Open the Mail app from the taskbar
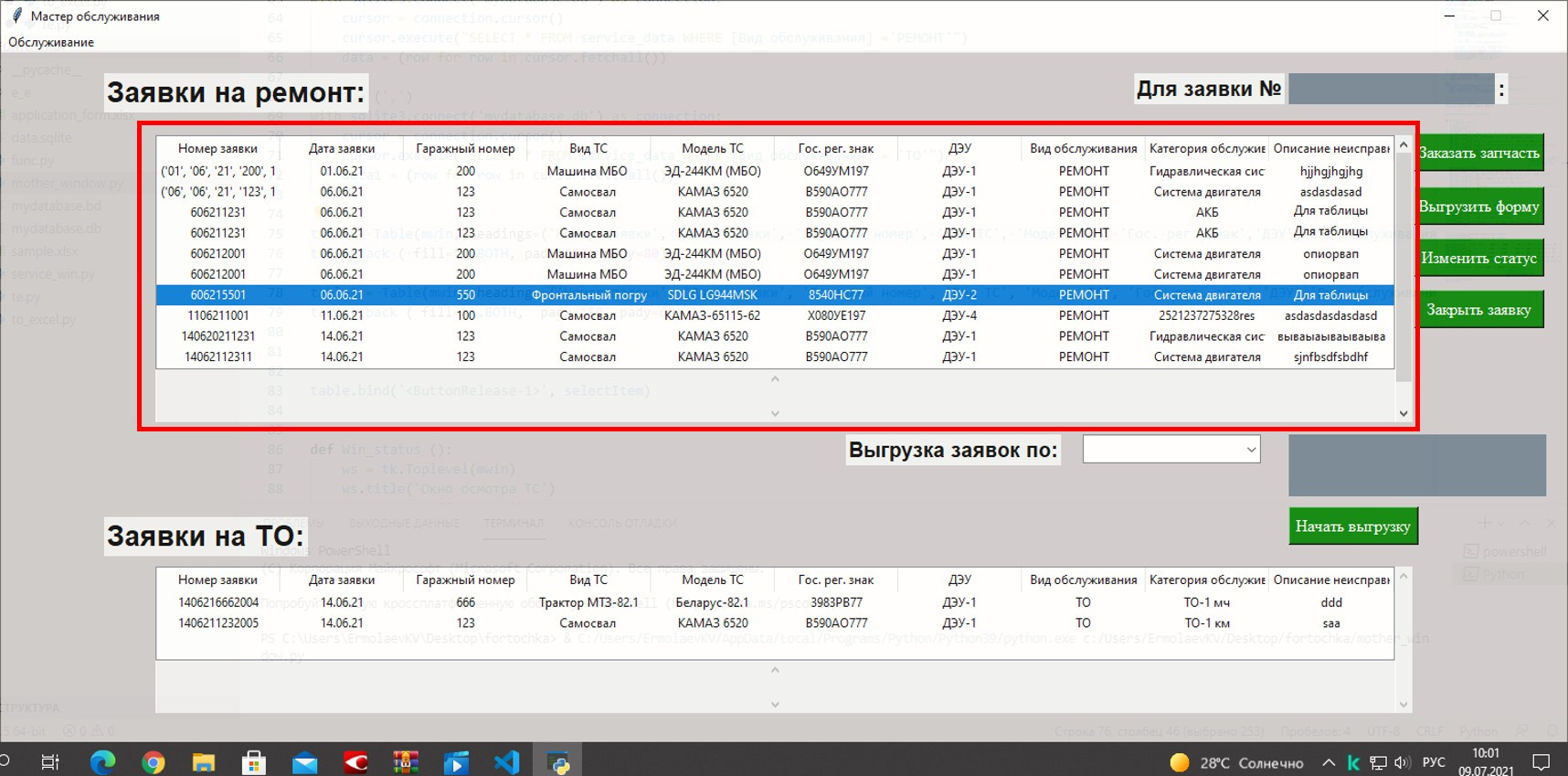The width and height of the screenshot is (1568, 776). (305, 761)
